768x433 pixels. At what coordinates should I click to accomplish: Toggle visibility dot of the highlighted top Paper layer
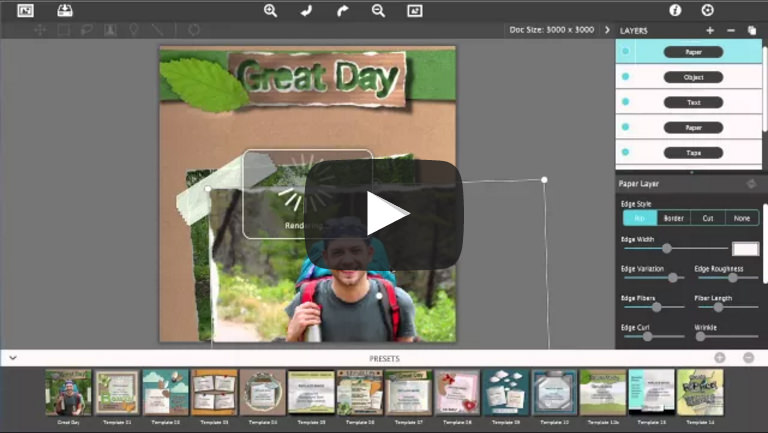[x=625, y=51]
